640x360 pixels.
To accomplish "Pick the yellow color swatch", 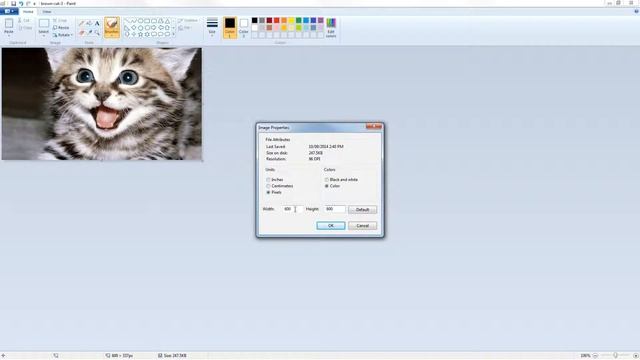I will tap(291, 20).
